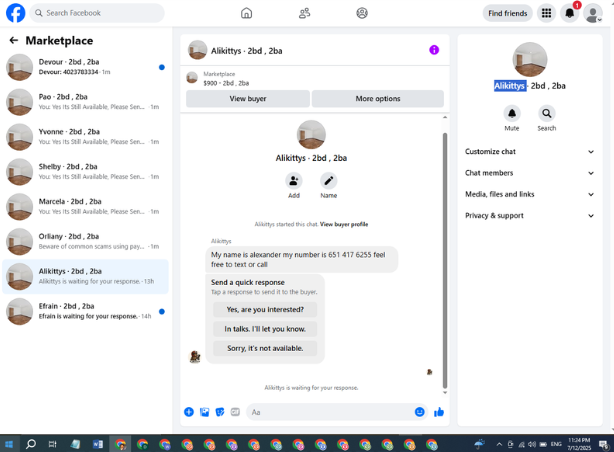Mute the conversation using the bell icon
Screen dimensions: 614x452
[512, 114]
